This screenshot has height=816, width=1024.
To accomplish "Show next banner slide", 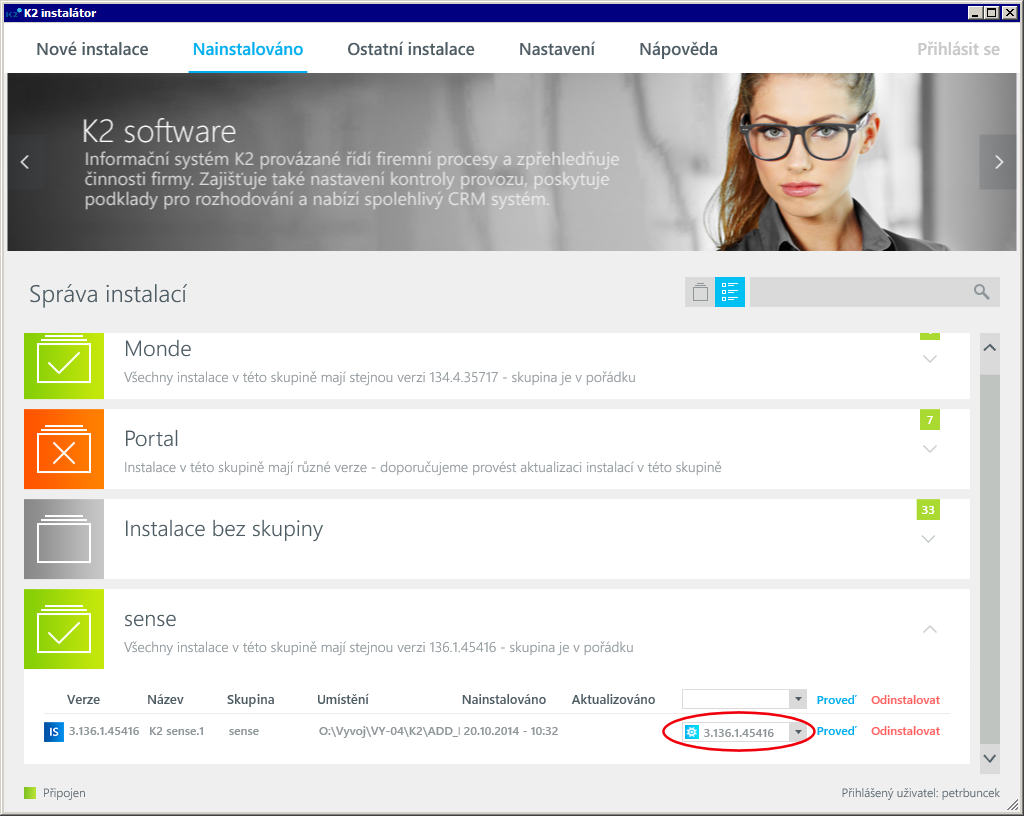I will [998, 162].
